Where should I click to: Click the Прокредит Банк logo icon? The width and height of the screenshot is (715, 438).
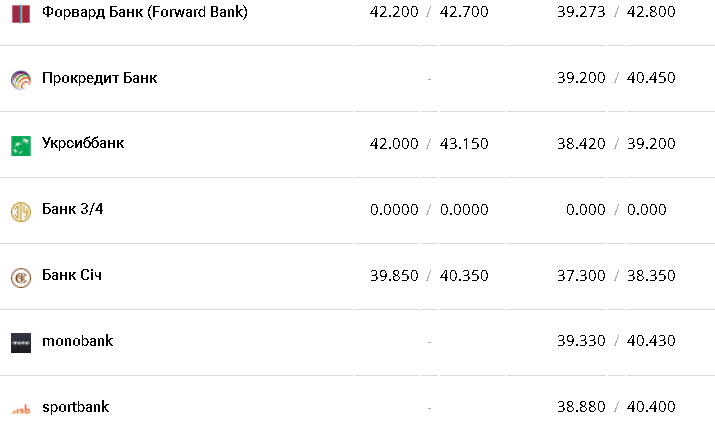[21, 79]
